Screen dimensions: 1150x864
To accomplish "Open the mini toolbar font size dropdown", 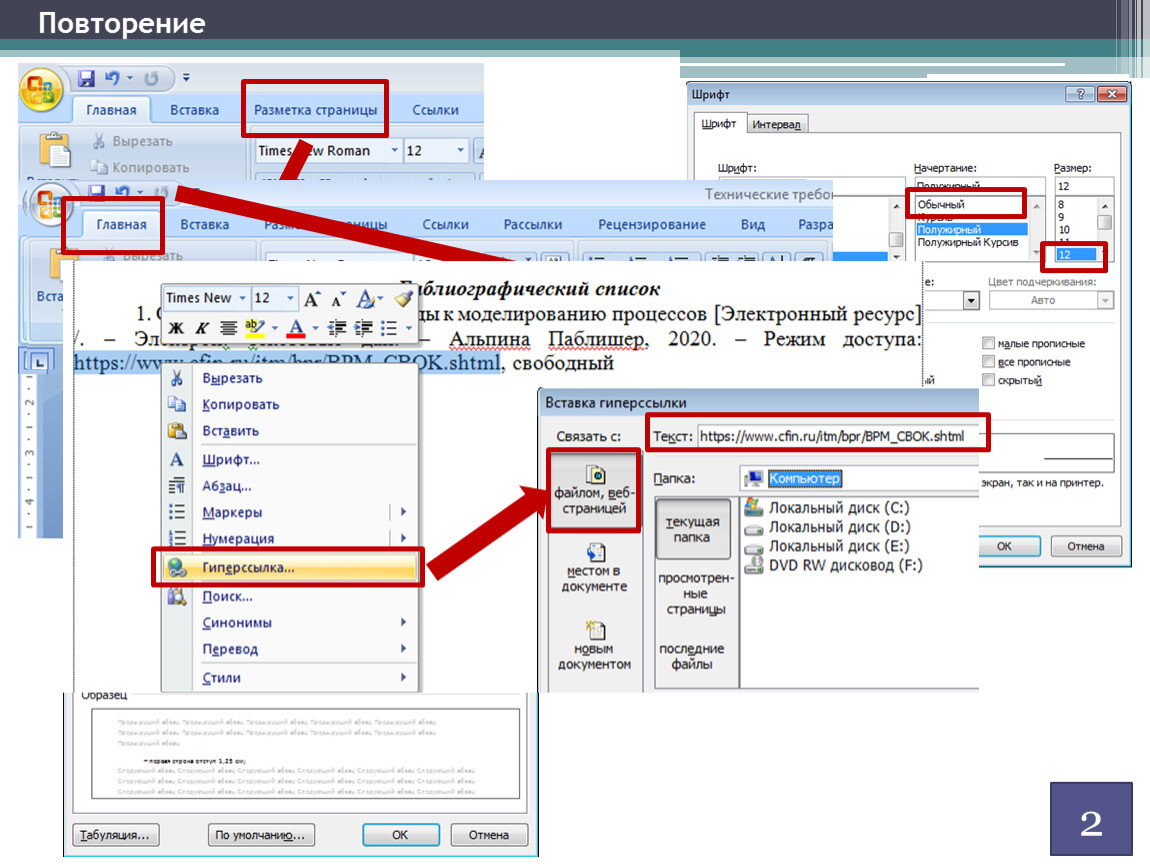I will (x=290, y=298).
